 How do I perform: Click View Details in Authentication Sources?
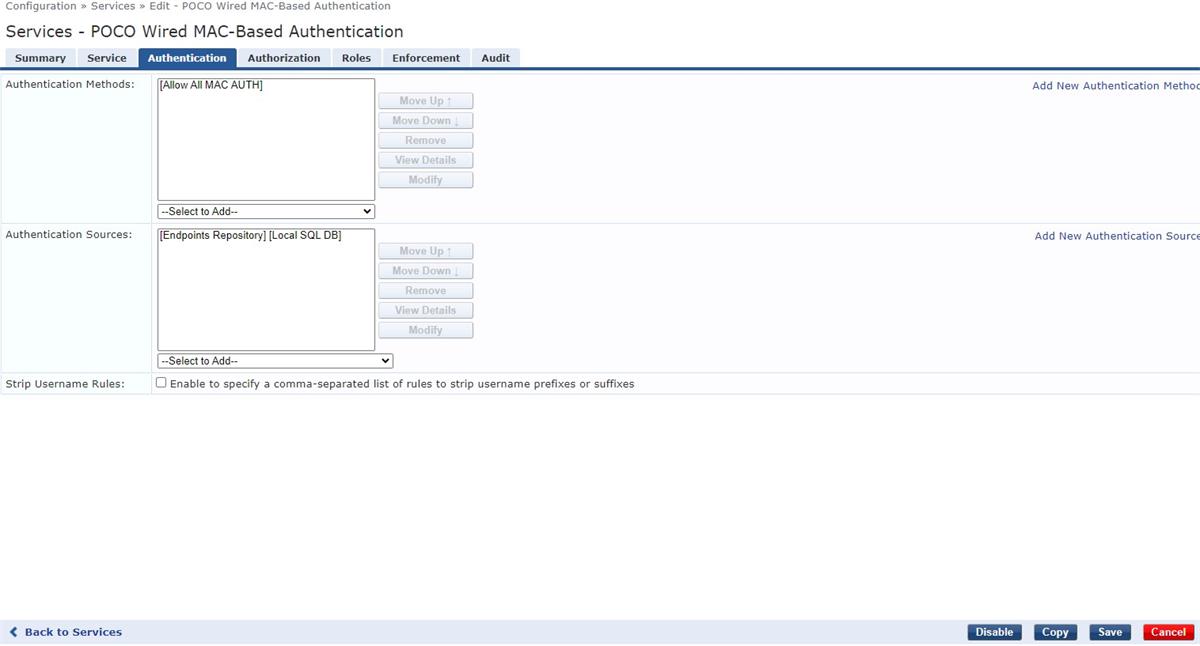[426, 310]
